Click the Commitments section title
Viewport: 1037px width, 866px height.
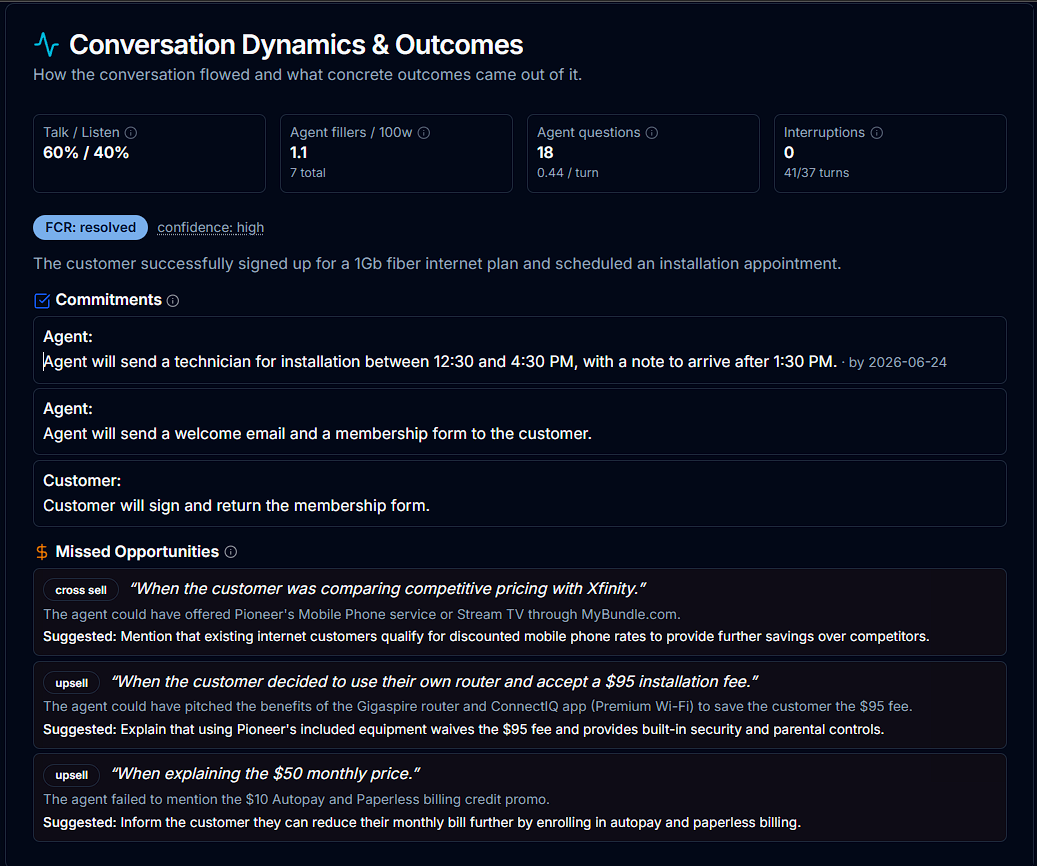[x=108, y=300]
